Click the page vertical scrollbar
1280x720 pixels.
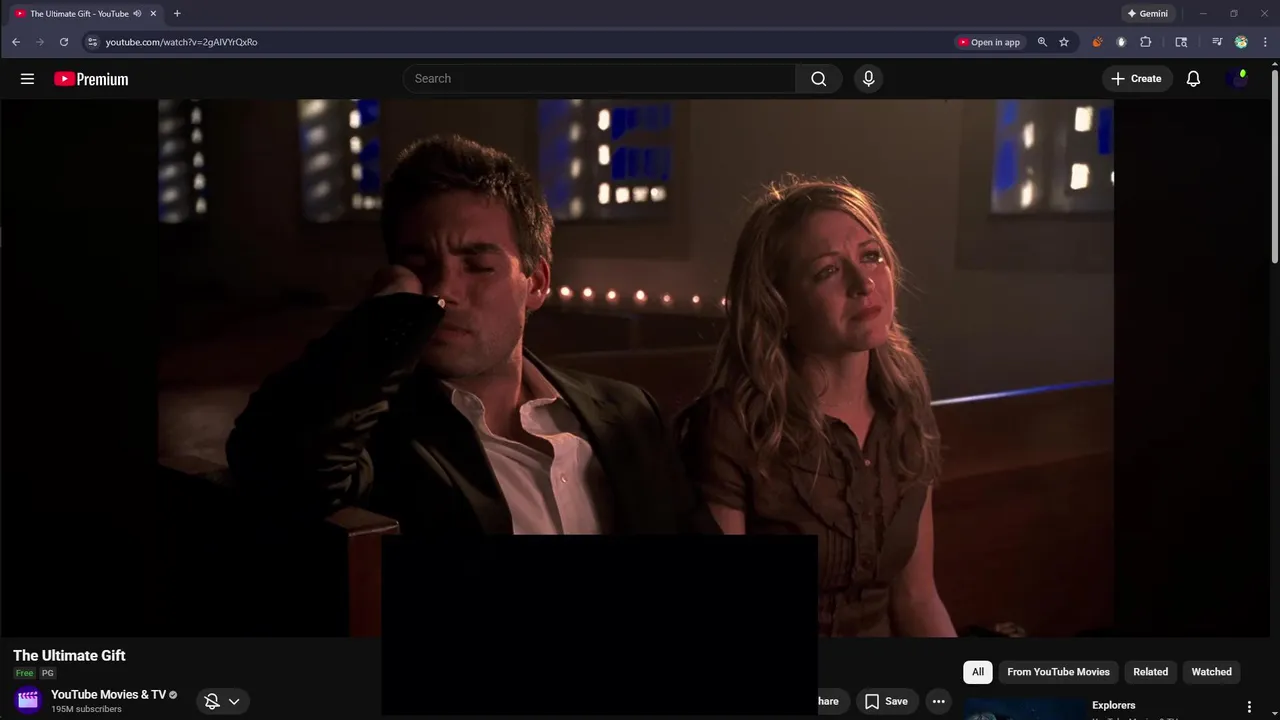click(x=1274, y=165)
